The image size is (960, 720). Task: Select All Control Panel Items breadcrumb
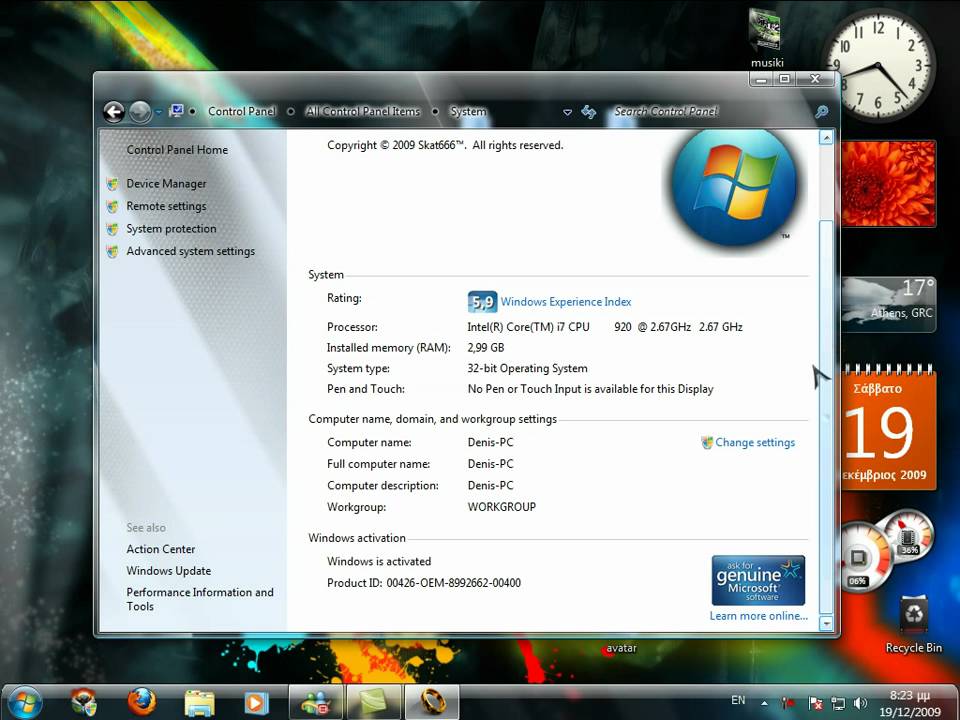[363, 111]
